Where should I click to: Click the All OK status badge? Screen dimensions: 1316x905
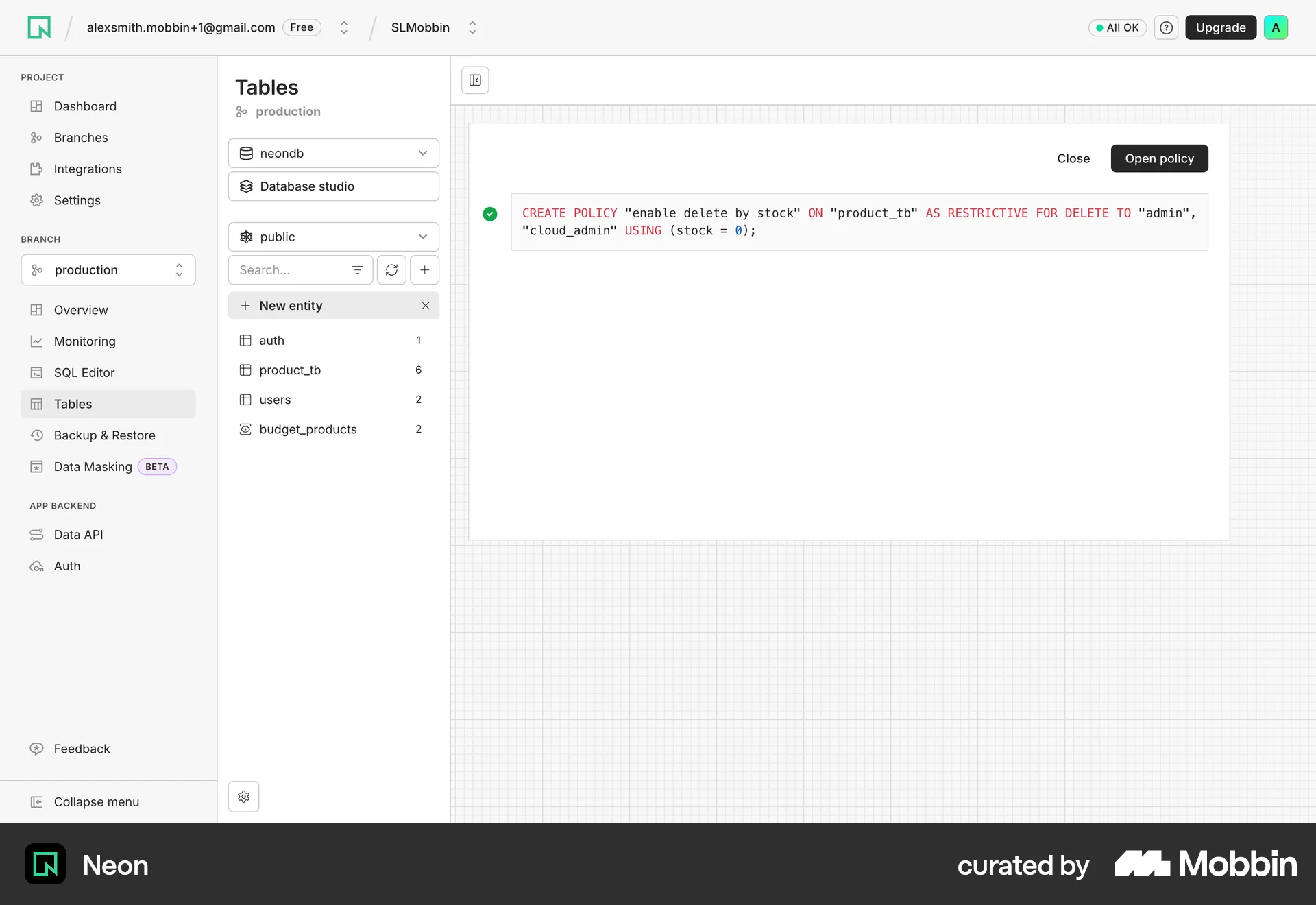1117,27
